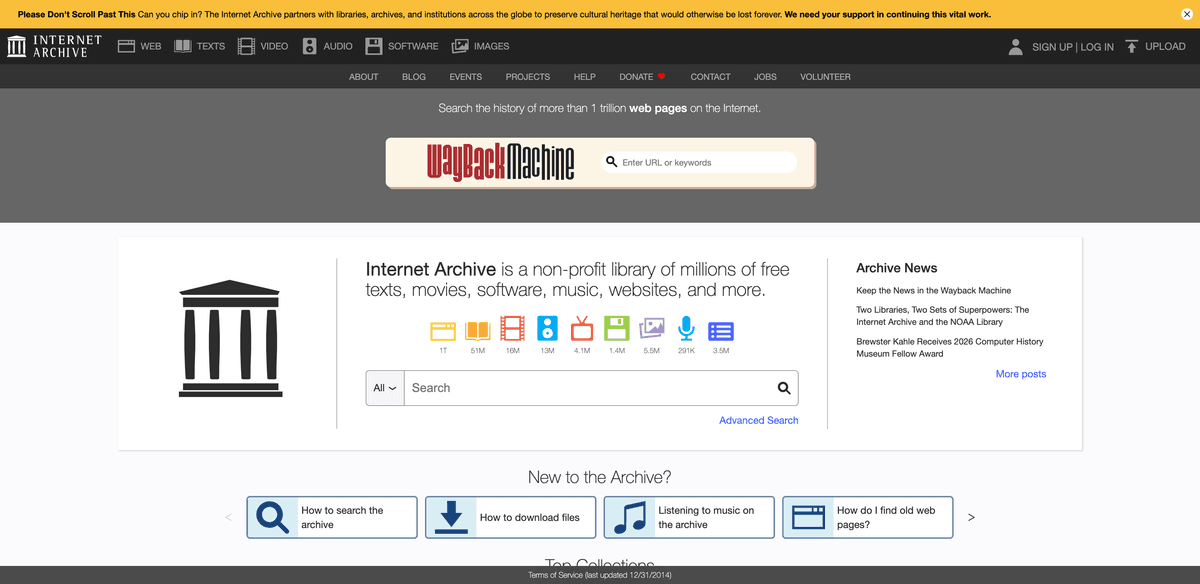1200x584 pixels.
Task: Open the audio icon labeled 13M
Action: [547, 329]
